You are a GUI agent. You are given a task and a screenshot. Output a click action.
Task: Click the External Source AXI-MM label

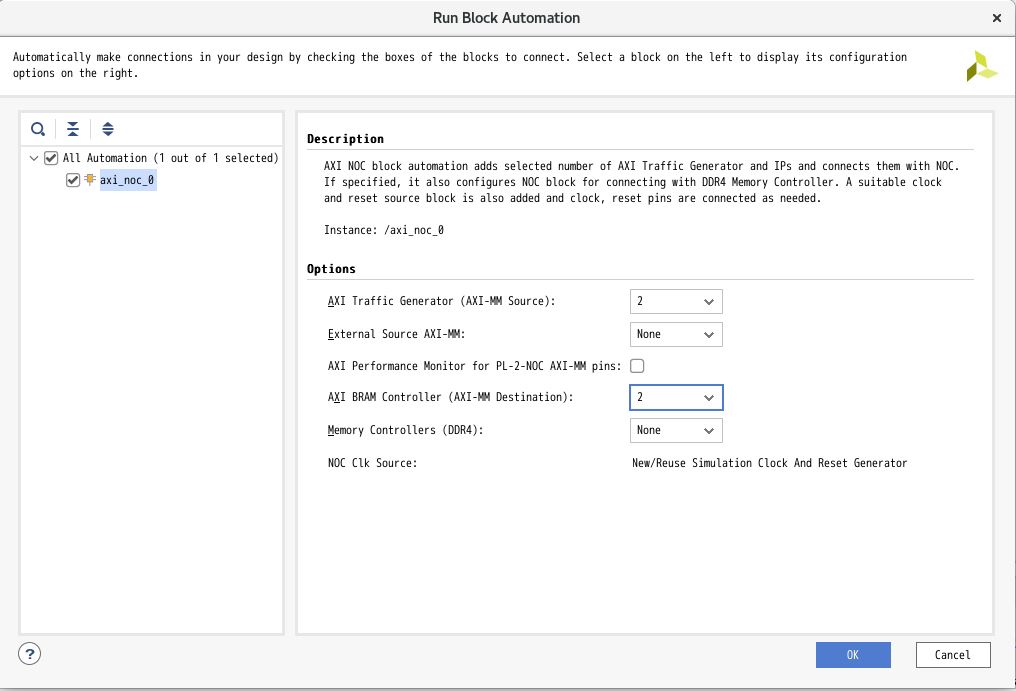397,334
